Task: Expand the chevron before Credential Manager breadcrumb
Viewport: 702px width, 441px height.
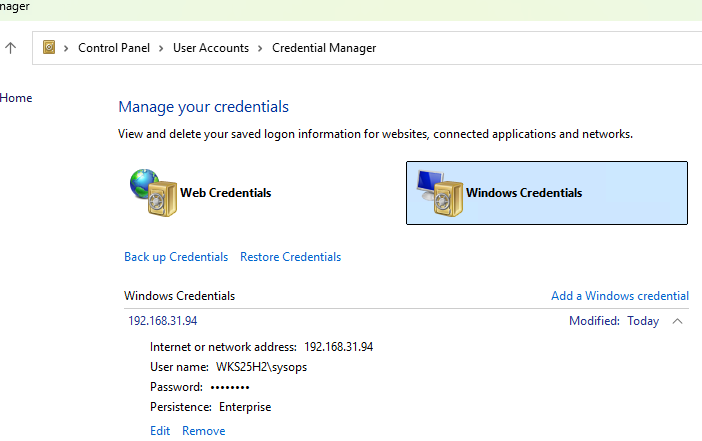Action: pos(259,48)
